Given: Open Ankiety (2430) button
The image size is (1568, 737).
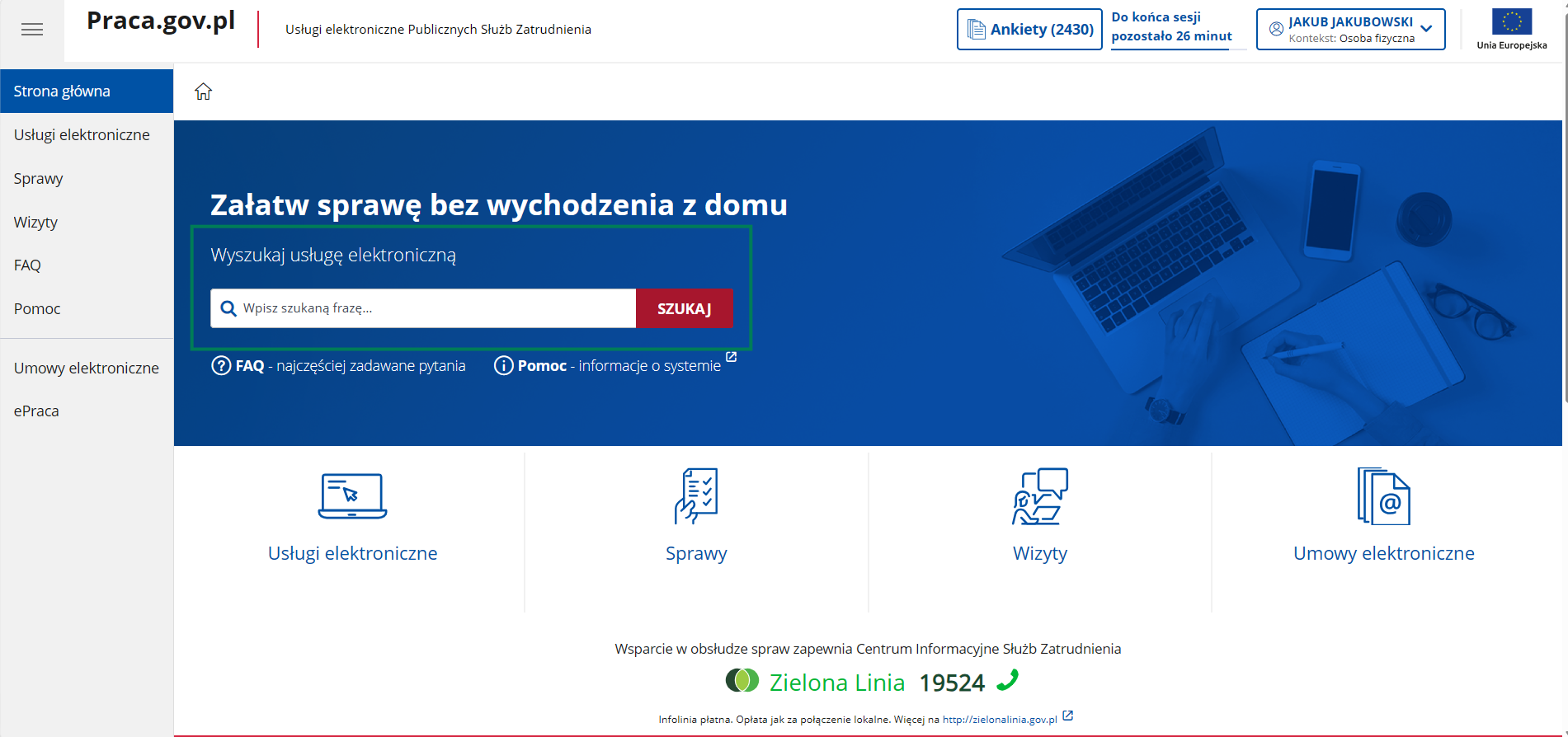Looking at the screenshot, I should (x=1029, y=30).
